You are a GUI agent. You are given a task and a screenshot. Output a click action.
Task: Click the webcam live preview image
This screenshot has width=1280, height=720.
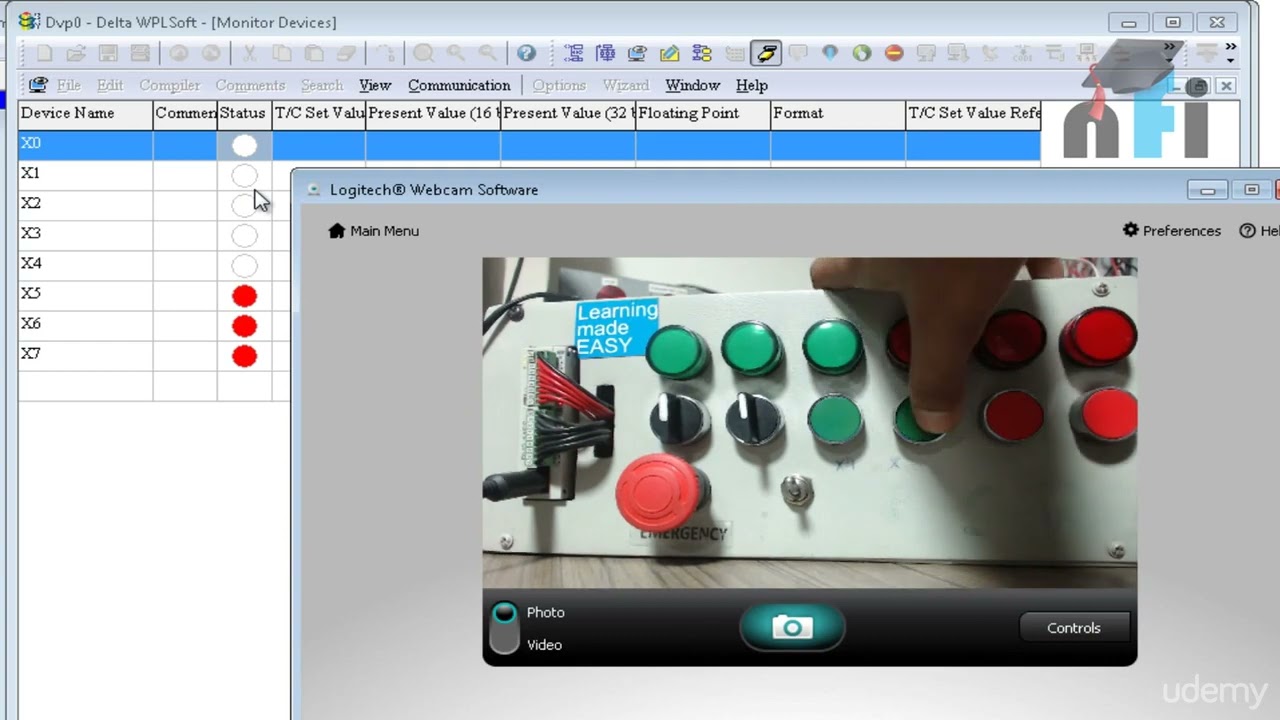[x=809, y=423]
